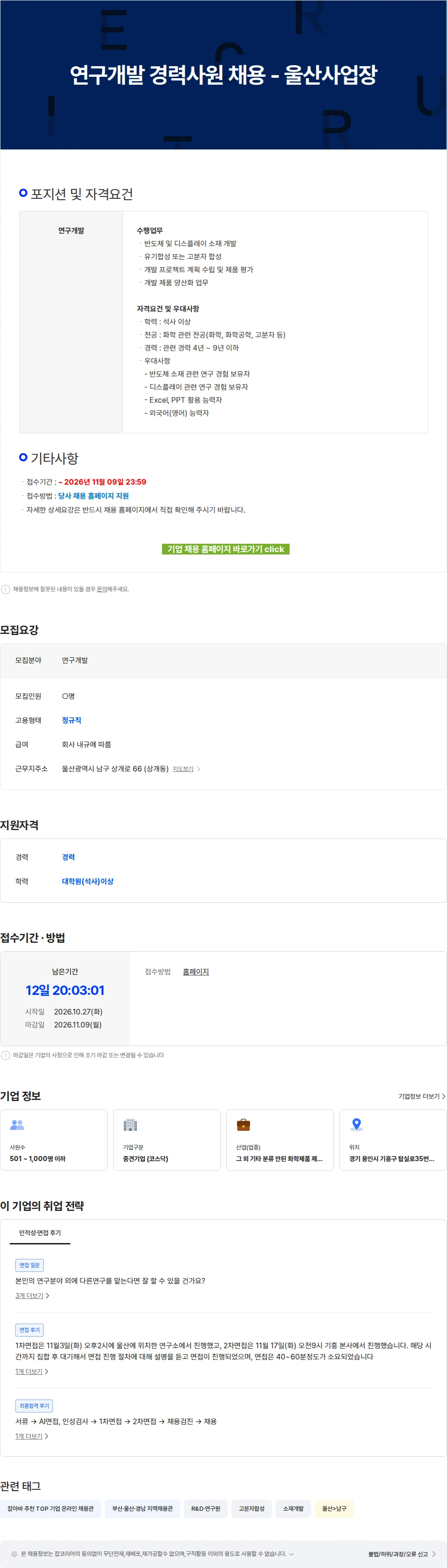Image resolution: width=447 pixels, height=1568 pixels.
Task: Click the remaining time 12일 20:03:01
Action: click(x=65, y=990)
